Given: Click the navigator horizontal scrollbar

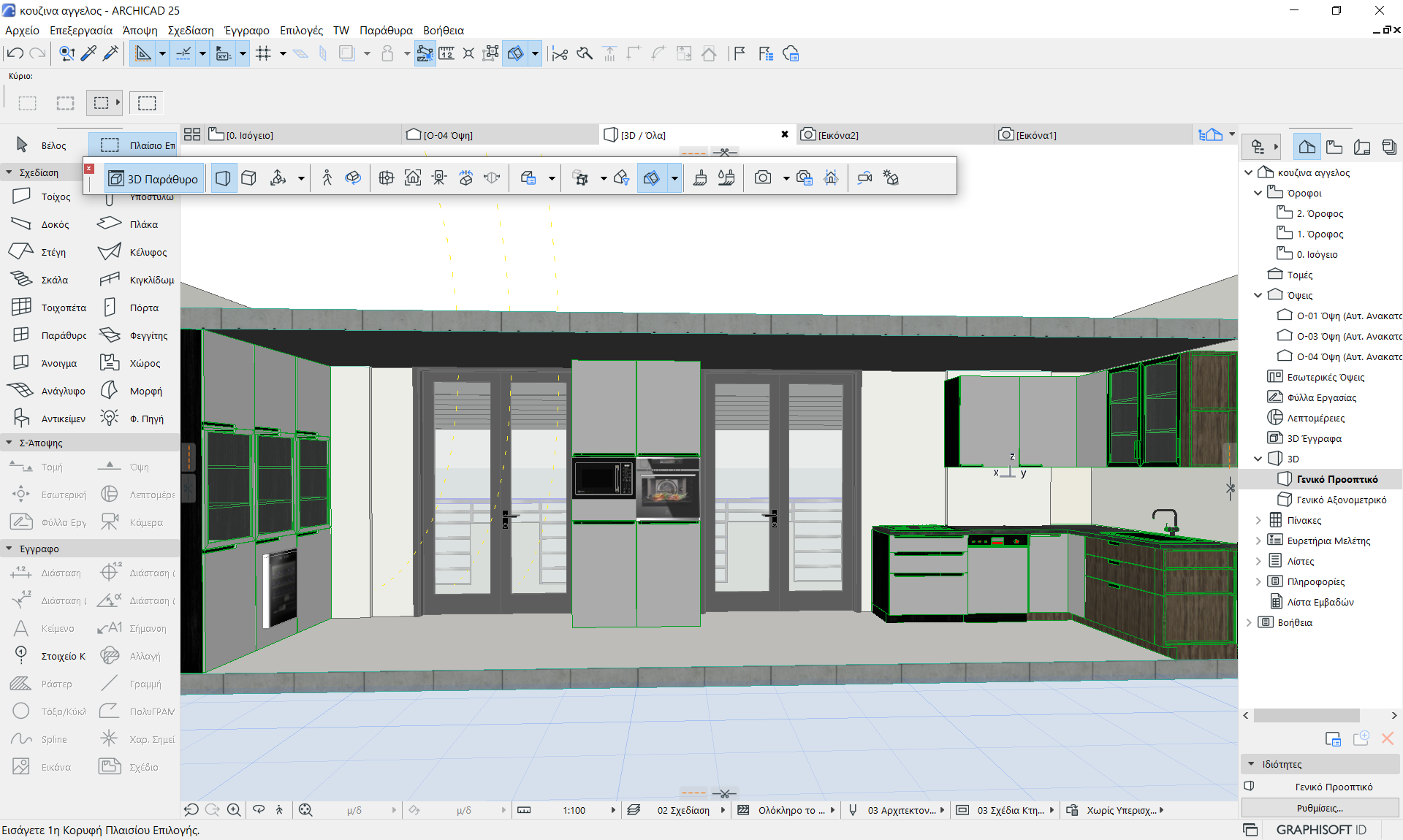Looking at the screenshot, I should click(x=1306, y=715).
